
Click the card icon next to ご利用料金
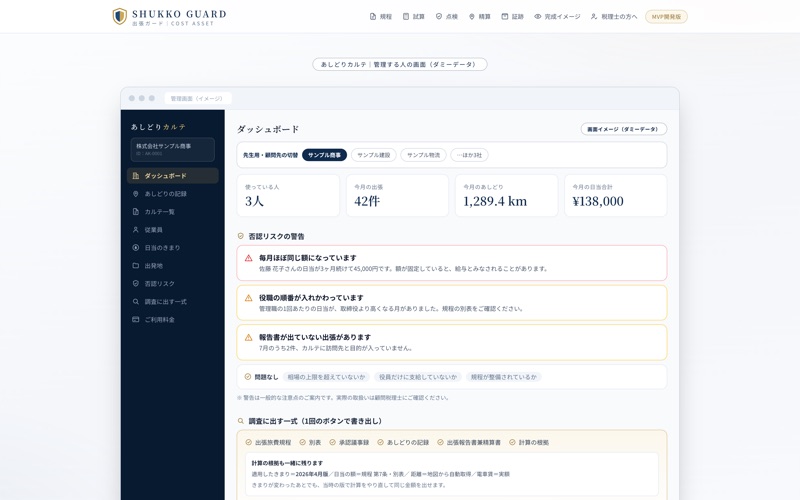[136, 319]
